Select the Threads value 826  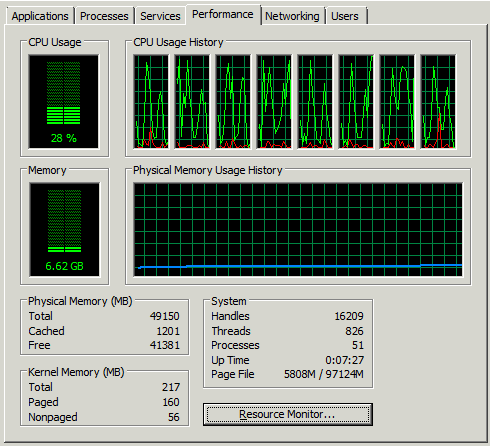click(x=354, y=331)
